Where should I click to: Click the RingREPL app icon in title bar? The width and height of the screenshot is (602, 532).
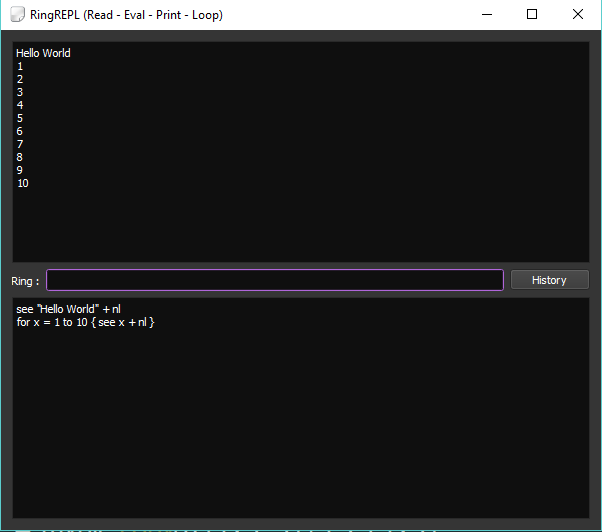point(17,15)
